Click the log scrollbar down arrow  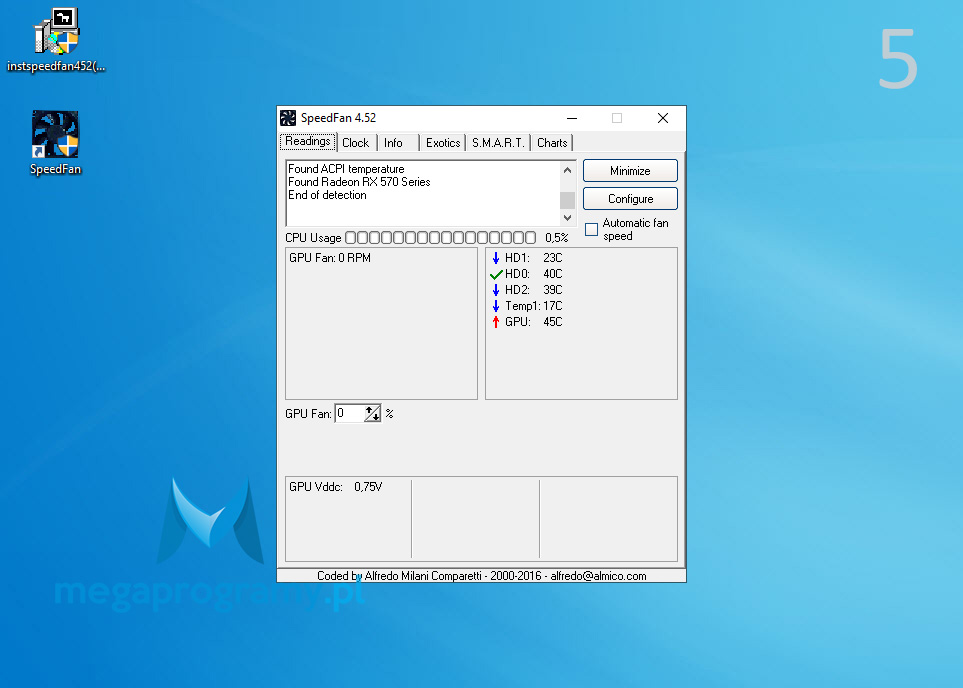[567, 217]
